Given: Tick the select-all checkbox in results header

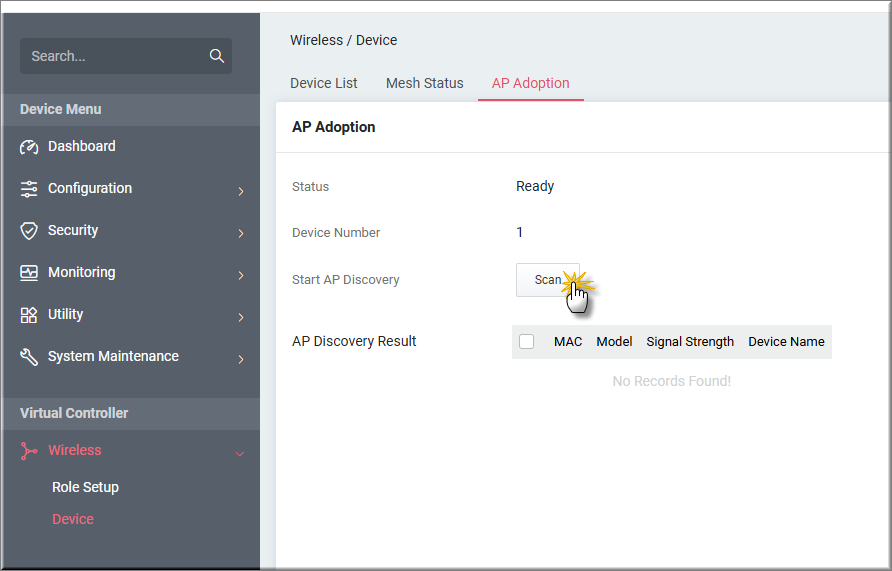Looking at the screenshot, I should pos(527,342).
